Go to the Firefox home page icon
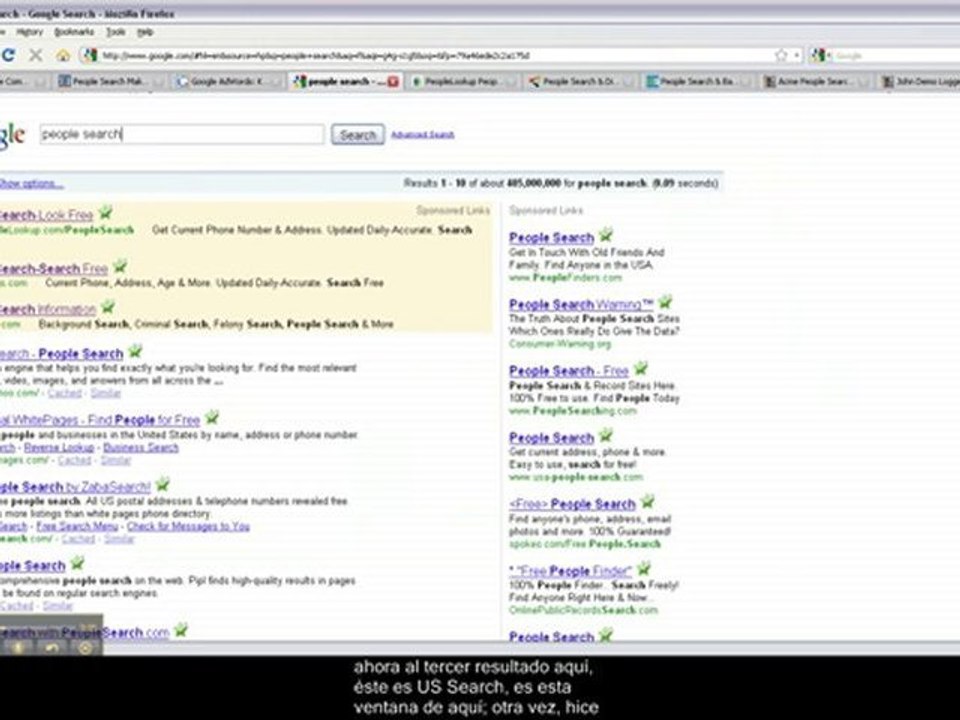The height and width of the screenshot is (720, 960). 63,56
